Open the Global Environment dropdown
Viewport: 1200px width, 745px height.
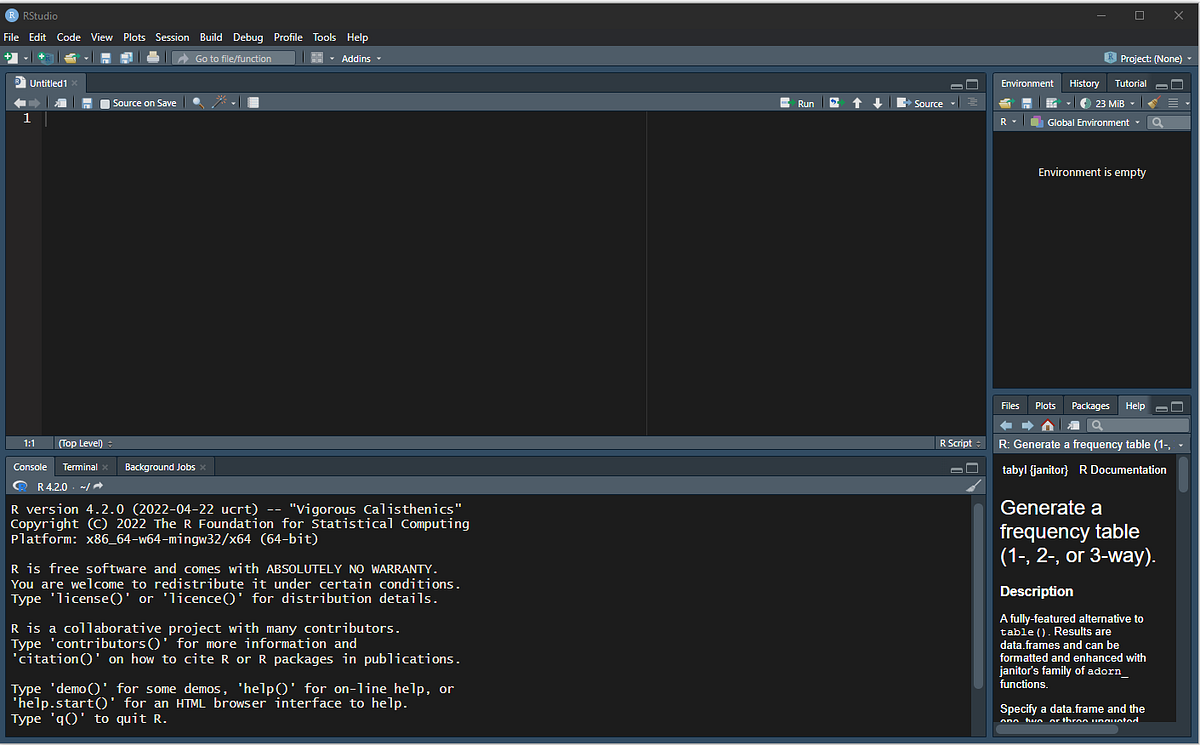[x=1085, y=121]
